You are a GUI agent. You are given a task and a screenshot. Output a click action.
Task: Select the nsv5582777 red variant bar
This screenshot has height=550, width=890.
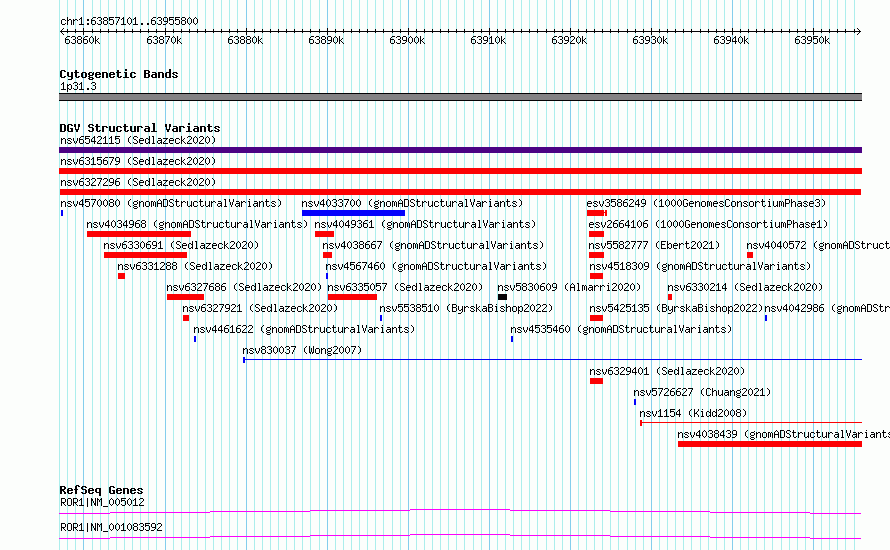596,255
